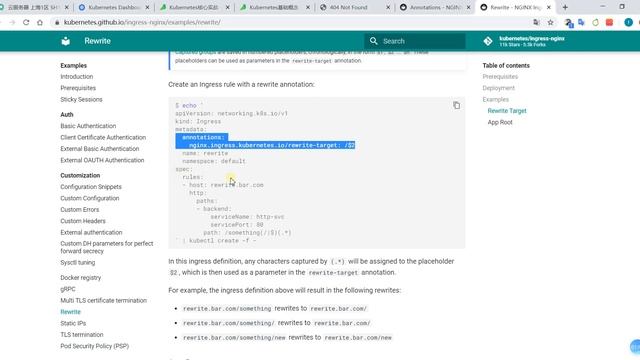Open Custom Headers page
The image size is (640, 360).
click(83, 221)
